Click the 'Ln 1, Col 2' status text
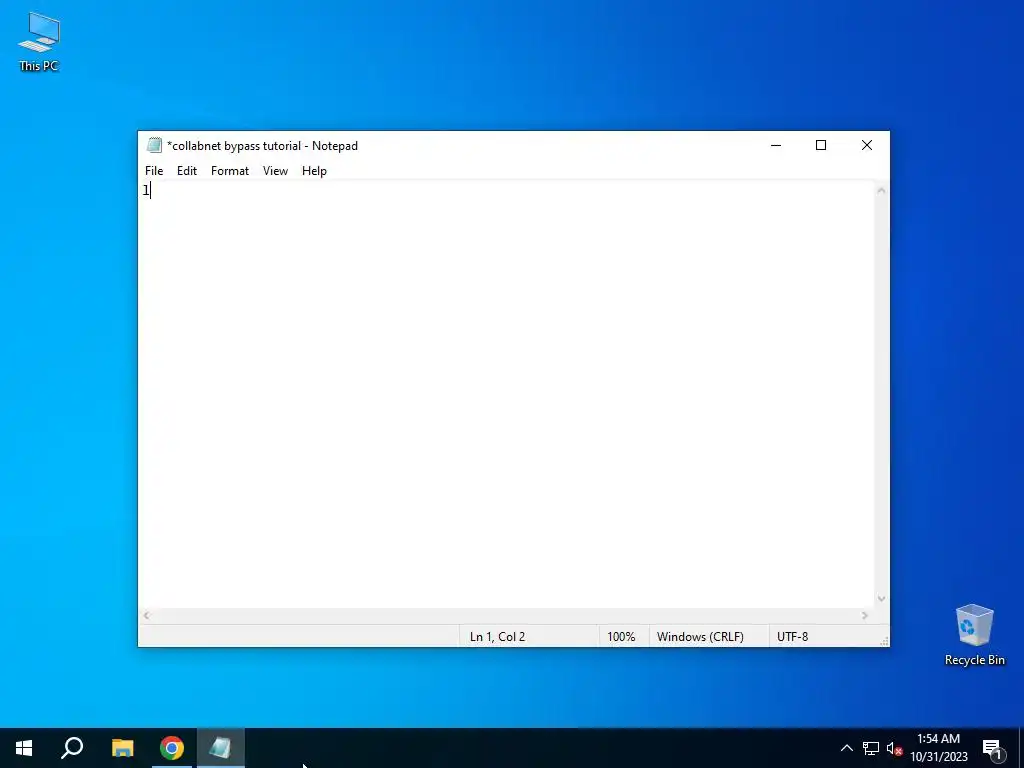This screenshot has height=768, width=1024. tap(497, 637)
